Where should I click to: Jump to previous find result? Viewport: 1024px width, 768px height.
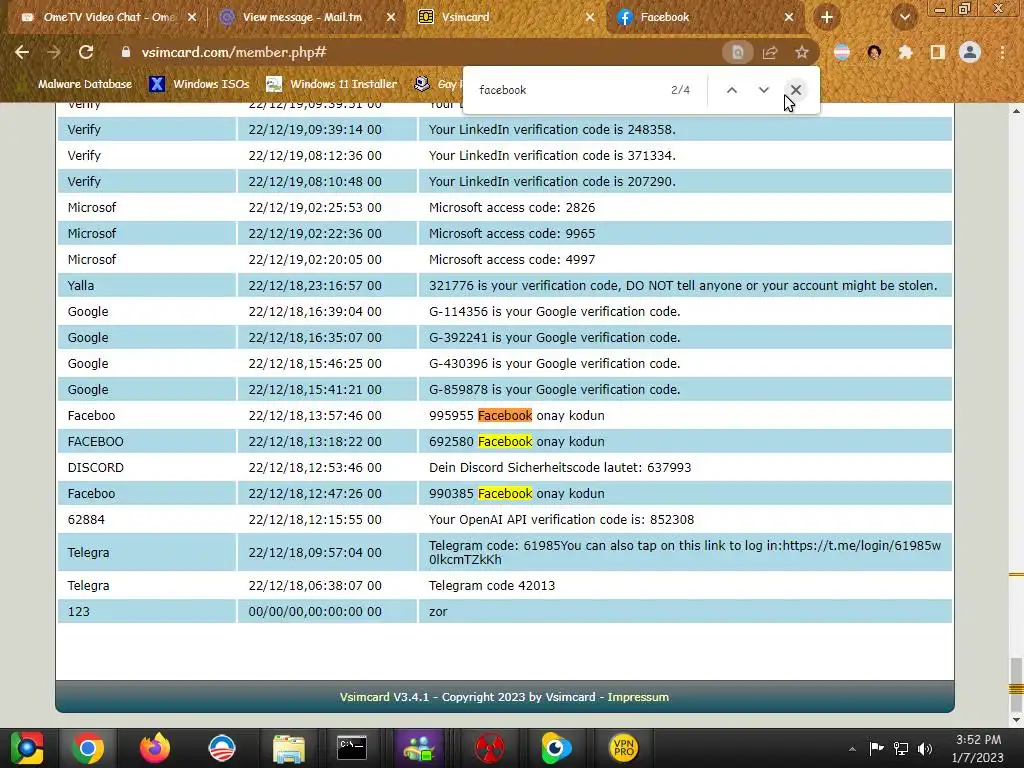(731, 90)
